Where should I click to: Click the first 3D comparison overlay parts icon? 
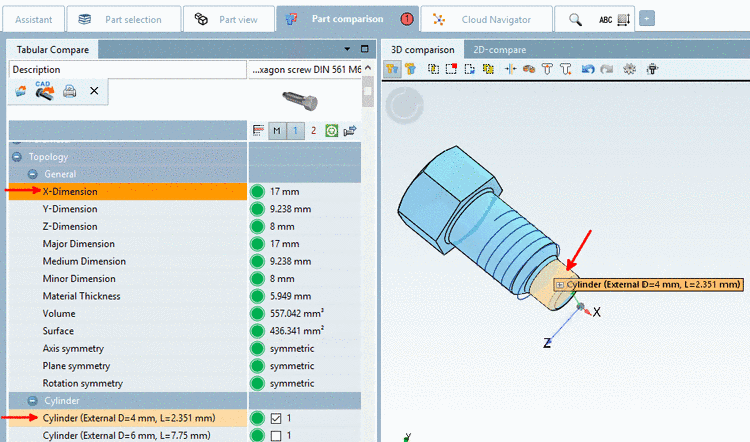coord(392,69)
